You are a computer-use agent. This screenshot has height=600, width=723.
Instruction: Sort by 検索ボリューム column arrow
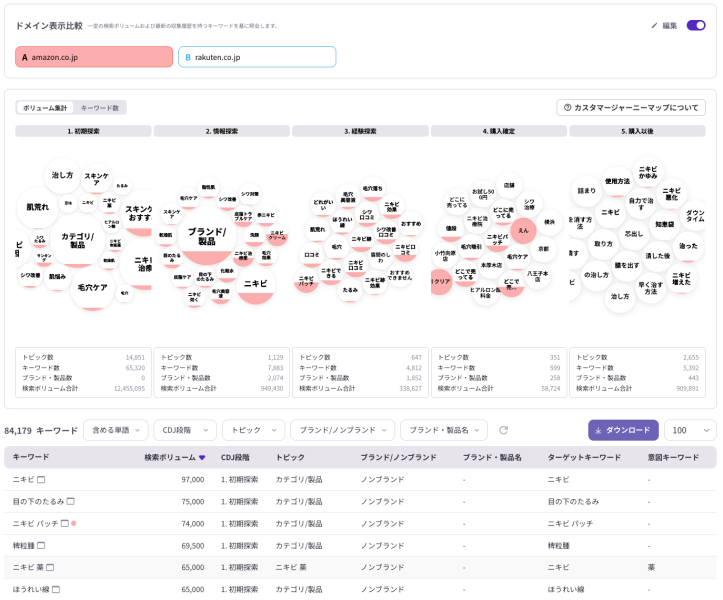point(203,458)
